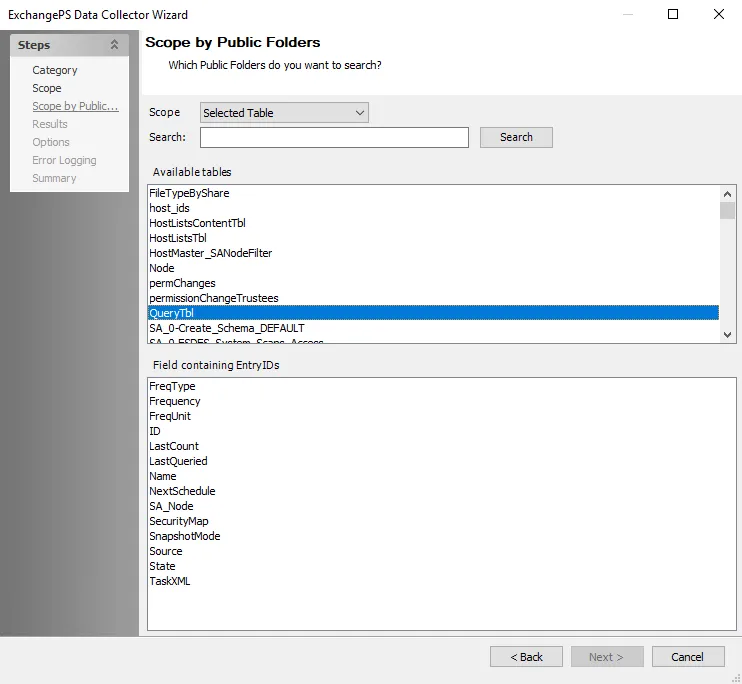The width and height of the screenshot is (742, 684).
Task: Select HostListsContentTbl table
Action: point(433,223)
